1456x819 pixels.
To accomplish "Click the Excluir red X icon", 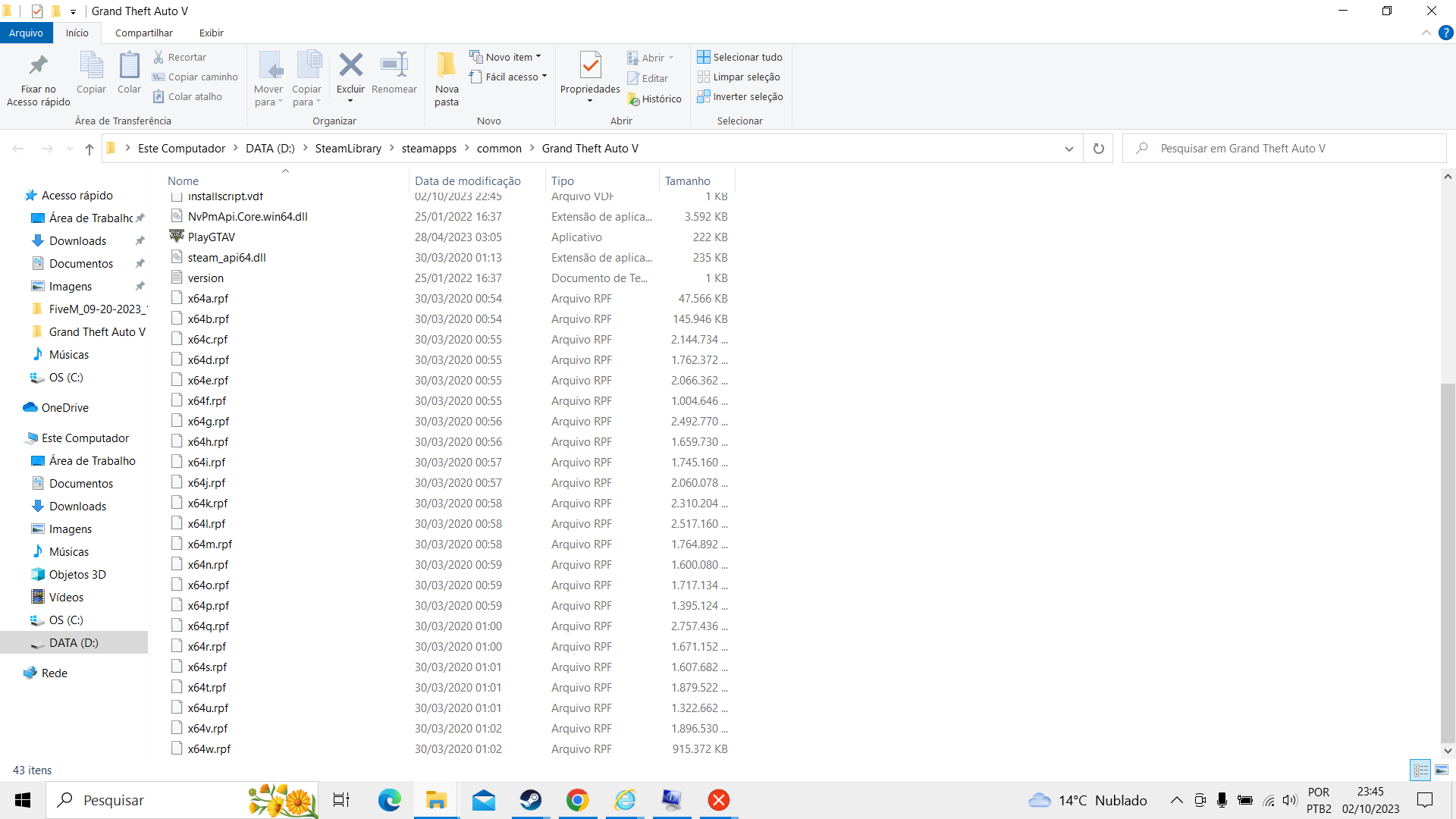I will tap(350, 65).
